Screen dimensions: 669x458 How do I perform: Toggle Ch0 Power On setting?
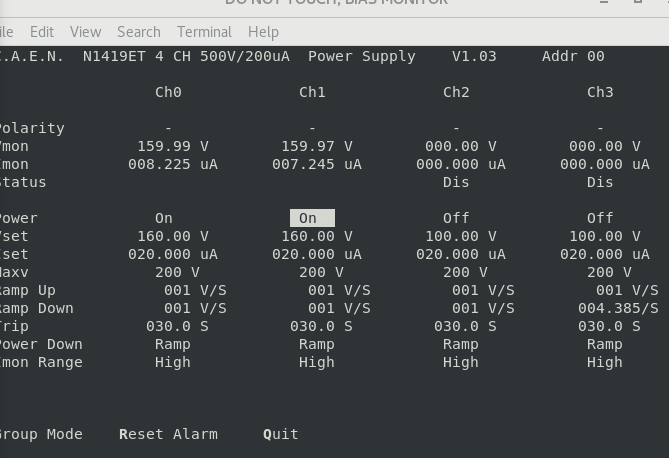coord(164,218)
